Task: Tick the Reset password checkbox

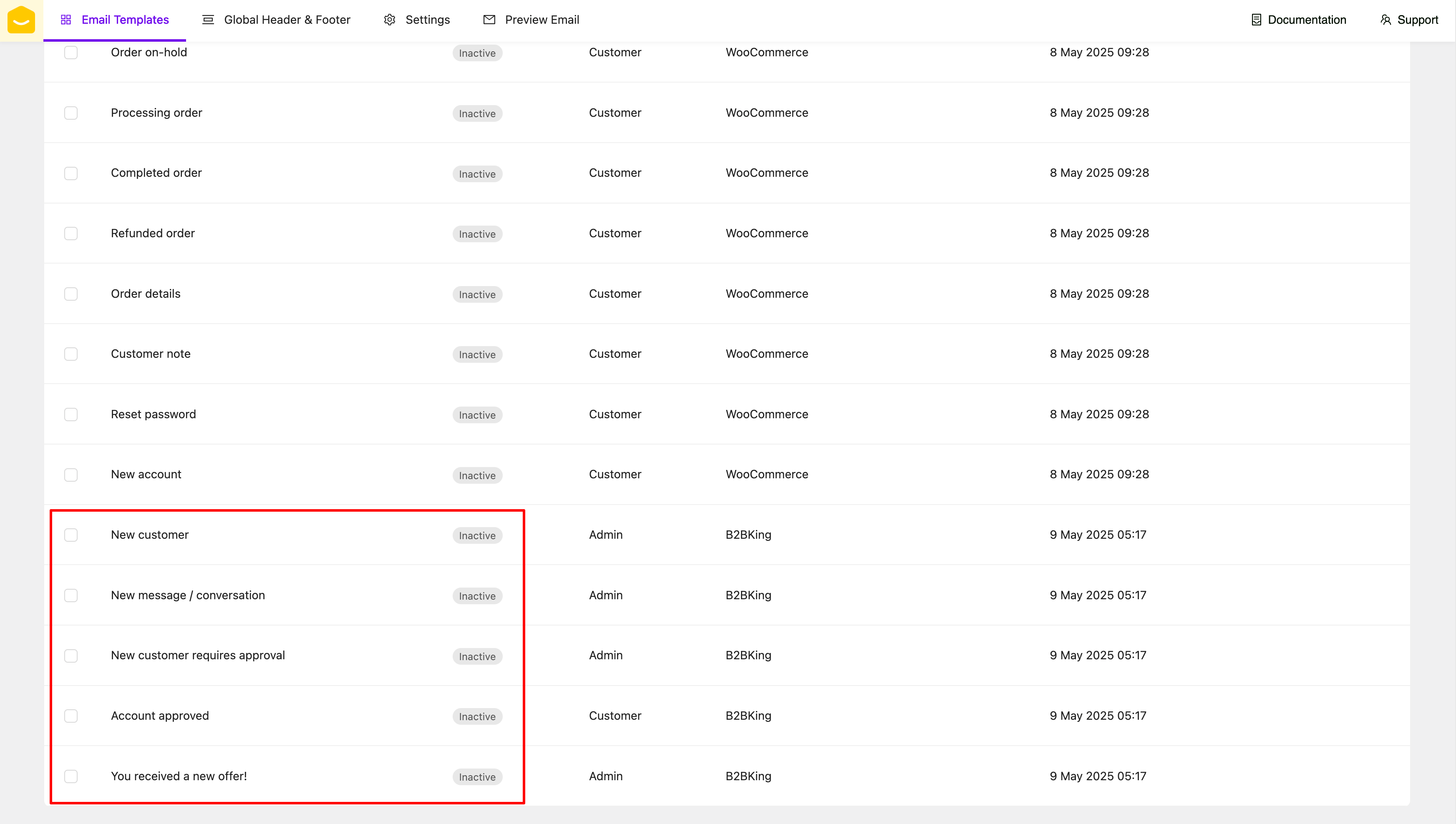Action: [71, 414]
